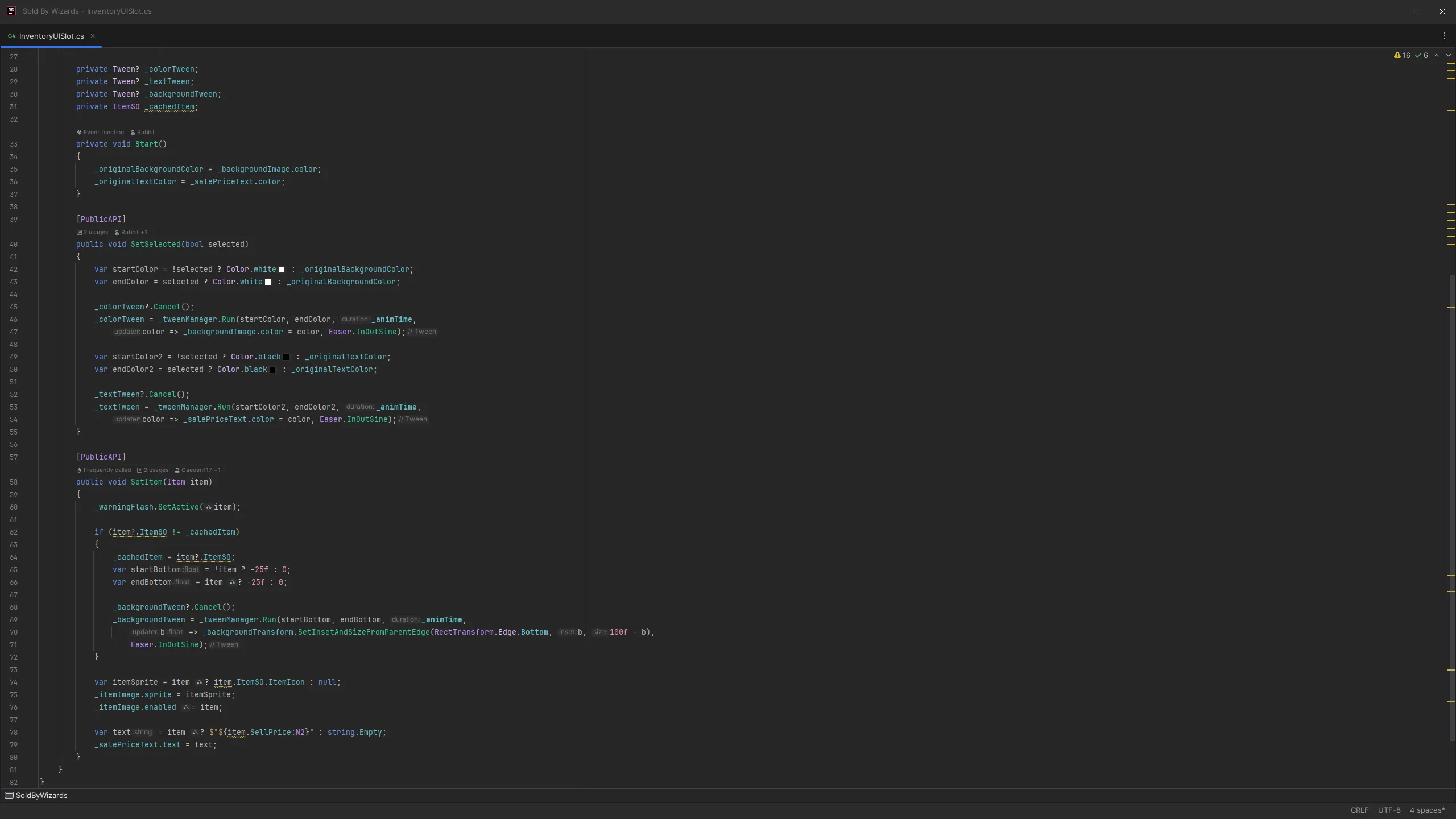Click the 'size:' parameter hint on line 70
The width and height of the screenshot is (1456, 819).
[600, 632]
